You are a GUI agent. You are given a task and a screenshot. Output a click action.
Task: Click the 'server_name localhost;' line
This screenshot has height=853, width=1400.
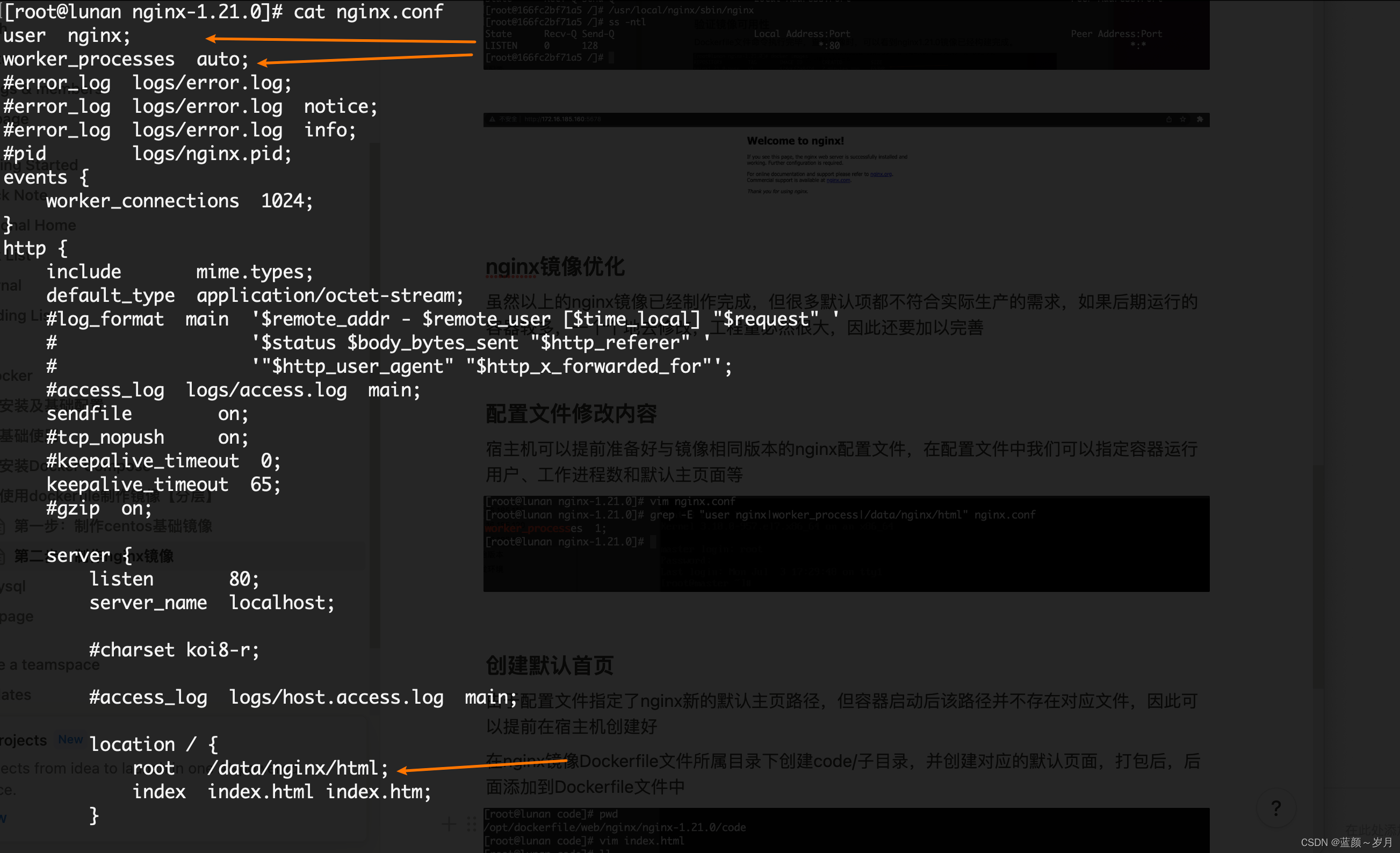tap(212, 602)
